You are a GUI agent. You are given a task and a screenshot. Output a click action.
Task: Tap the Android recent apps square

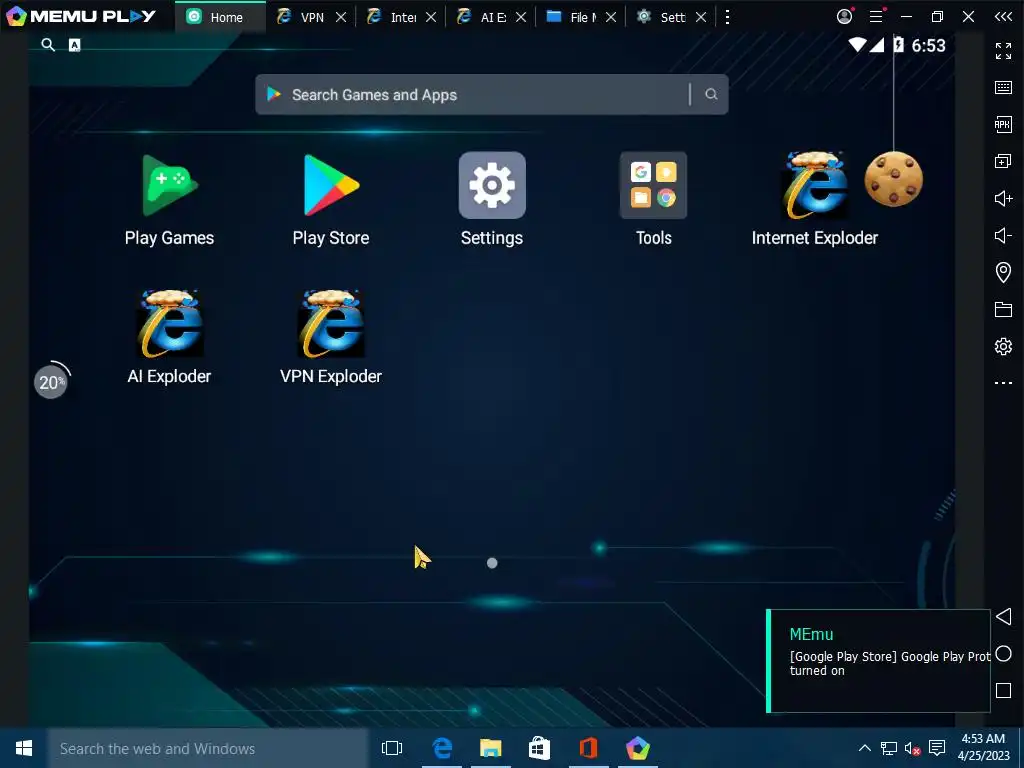(1004, 690)
